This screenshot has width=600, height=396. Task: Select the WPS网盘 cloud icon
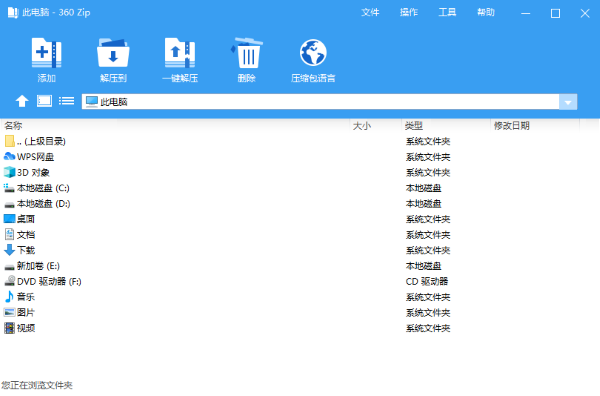tap(9, 156)
